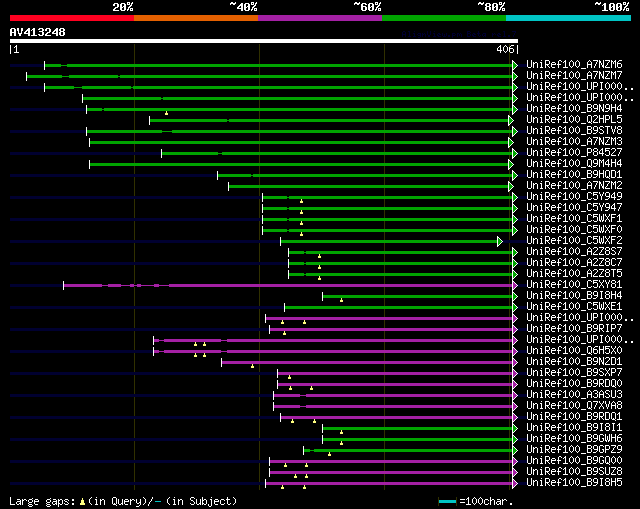Click the ~100% scale label
Screen dimensions: 640x509
[x=612, y=7]
